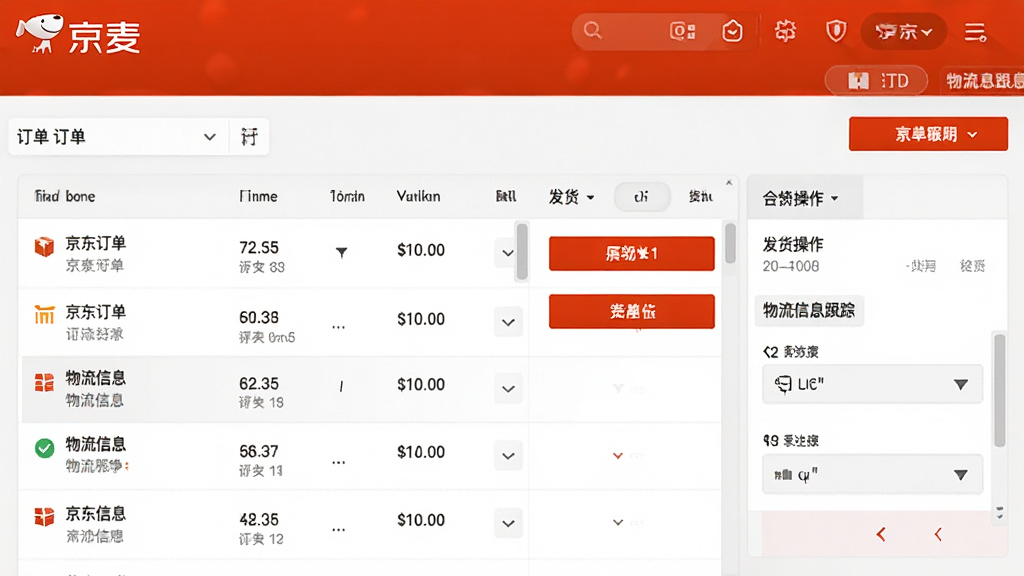
Task: Click the red action button in the 72.55 row
Action: coord(632,253)
